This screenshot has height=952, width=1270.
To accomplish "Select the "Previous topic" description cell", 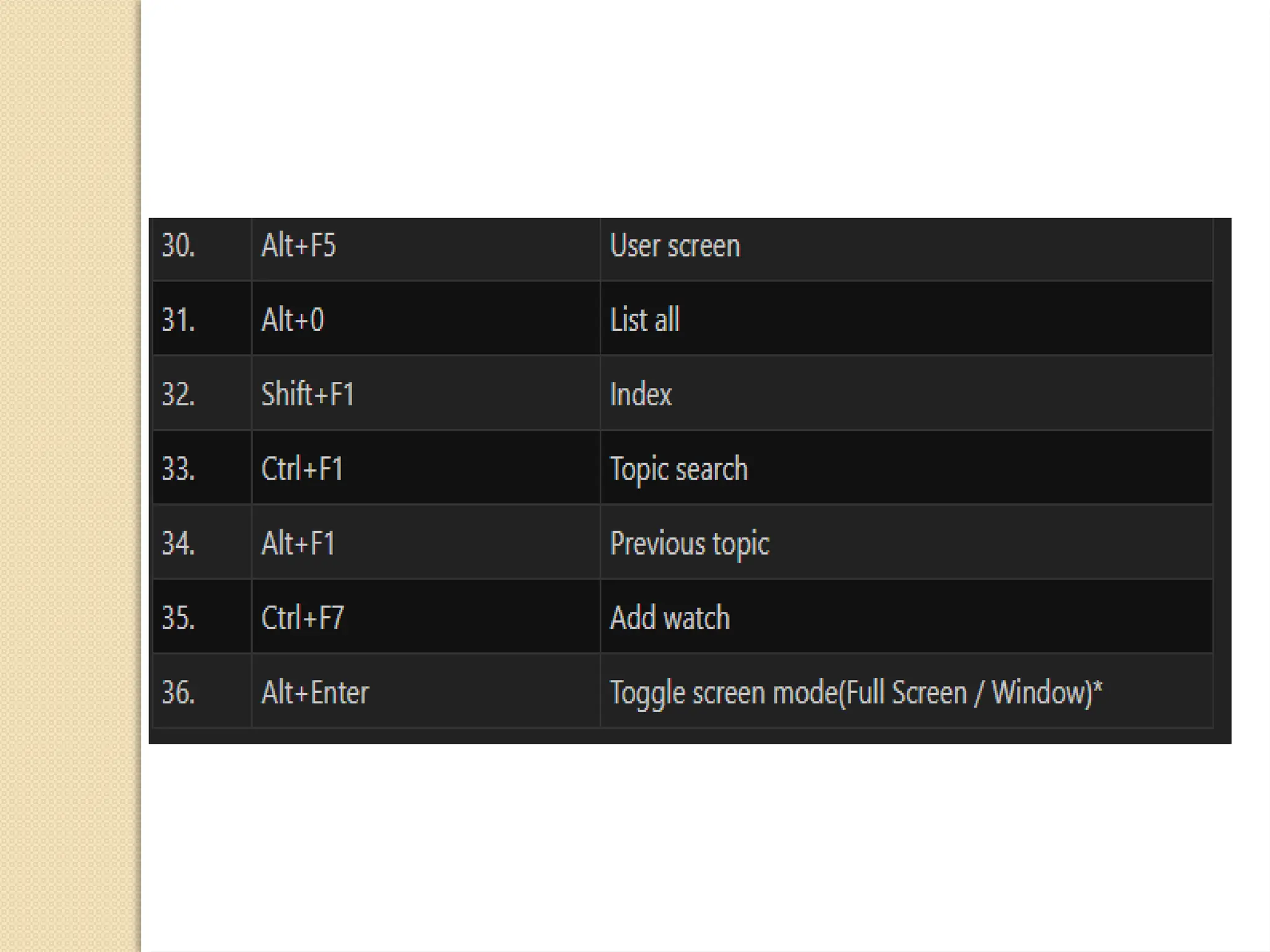I will 690,544.
